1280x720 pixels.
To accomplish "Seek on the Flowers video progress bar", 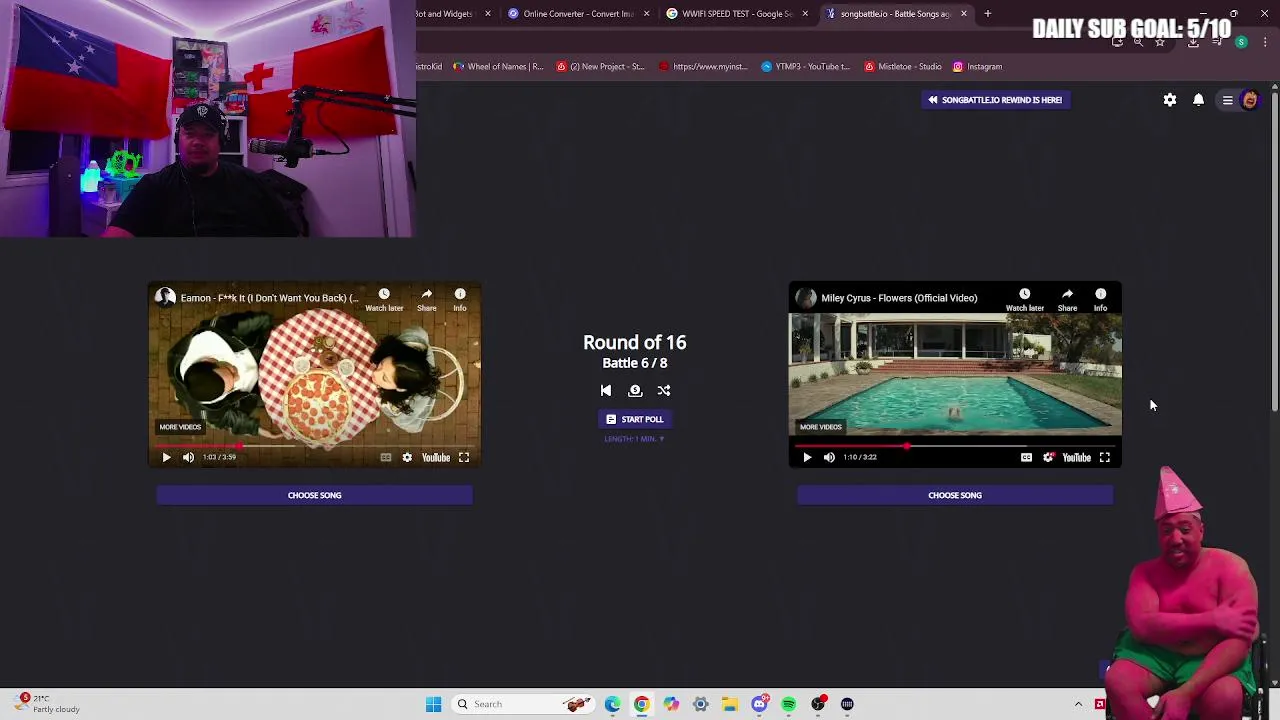I will pyautogui.click(x=955, y=446).
